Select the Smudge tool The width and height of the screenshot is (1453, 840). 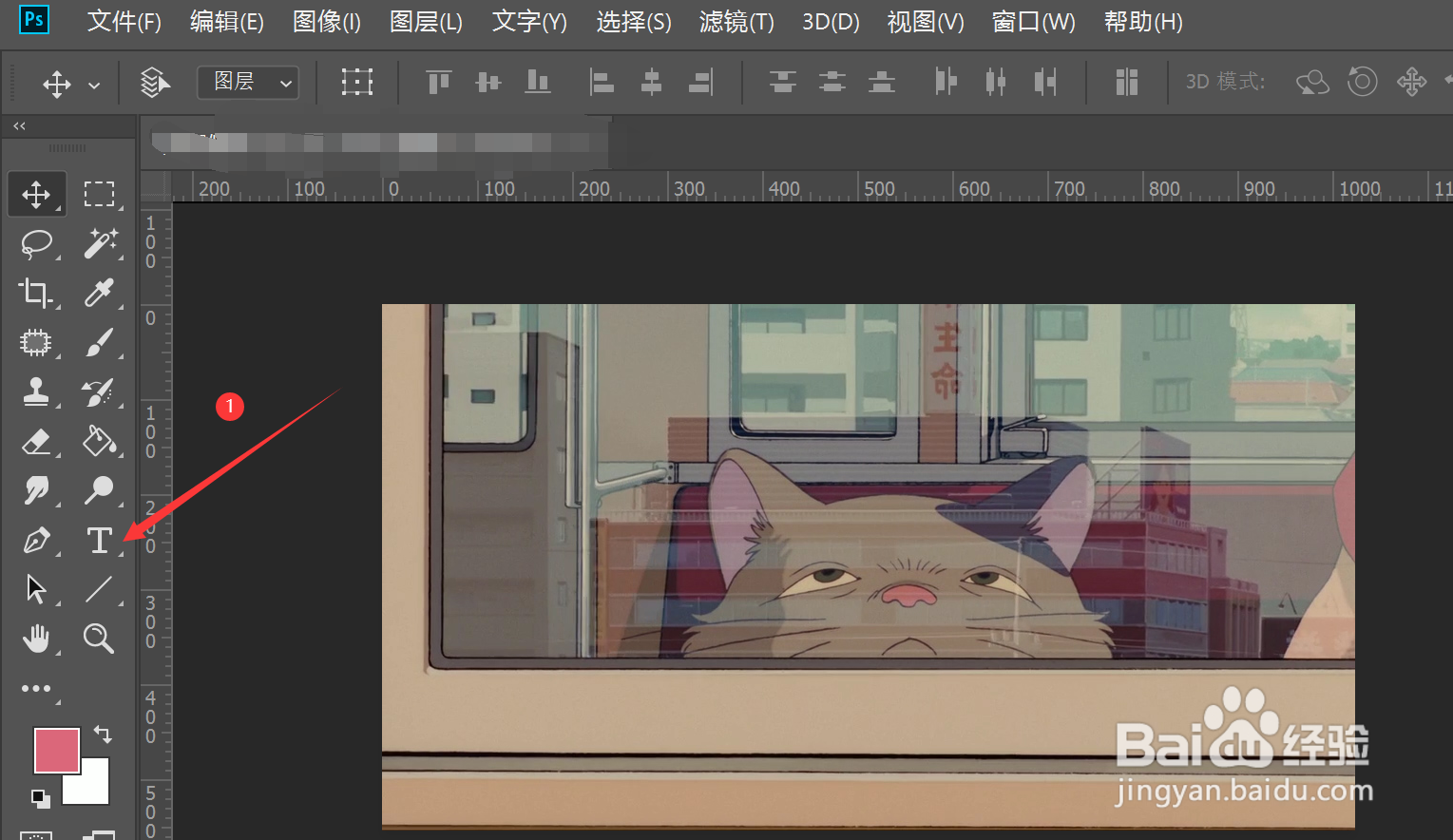36,490
